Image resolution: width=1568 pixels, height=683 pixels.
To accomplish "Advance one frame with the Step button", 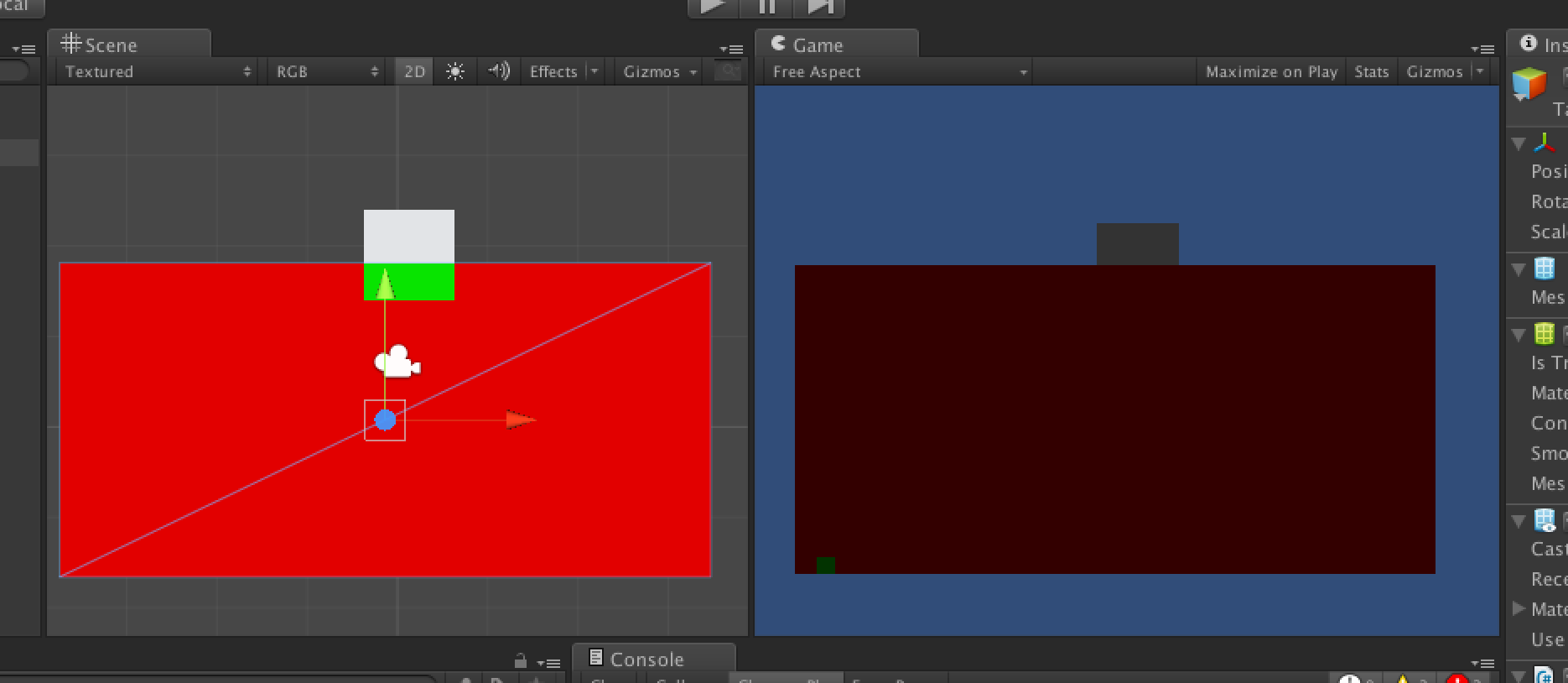I will pyautogui.click(x=819, y=7).
